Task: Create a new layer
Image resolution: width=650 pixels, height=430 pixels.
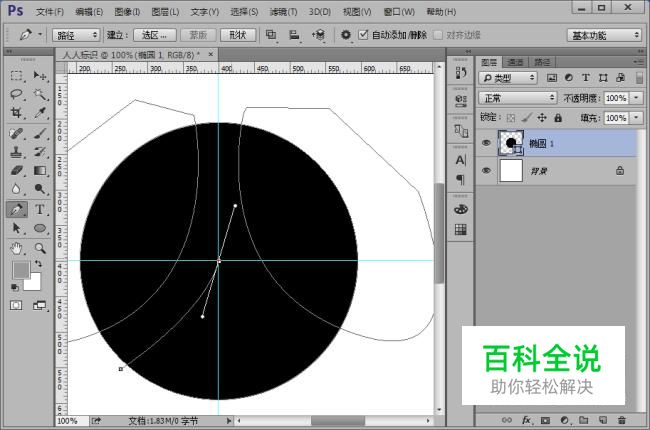Action: coord(603,420)
